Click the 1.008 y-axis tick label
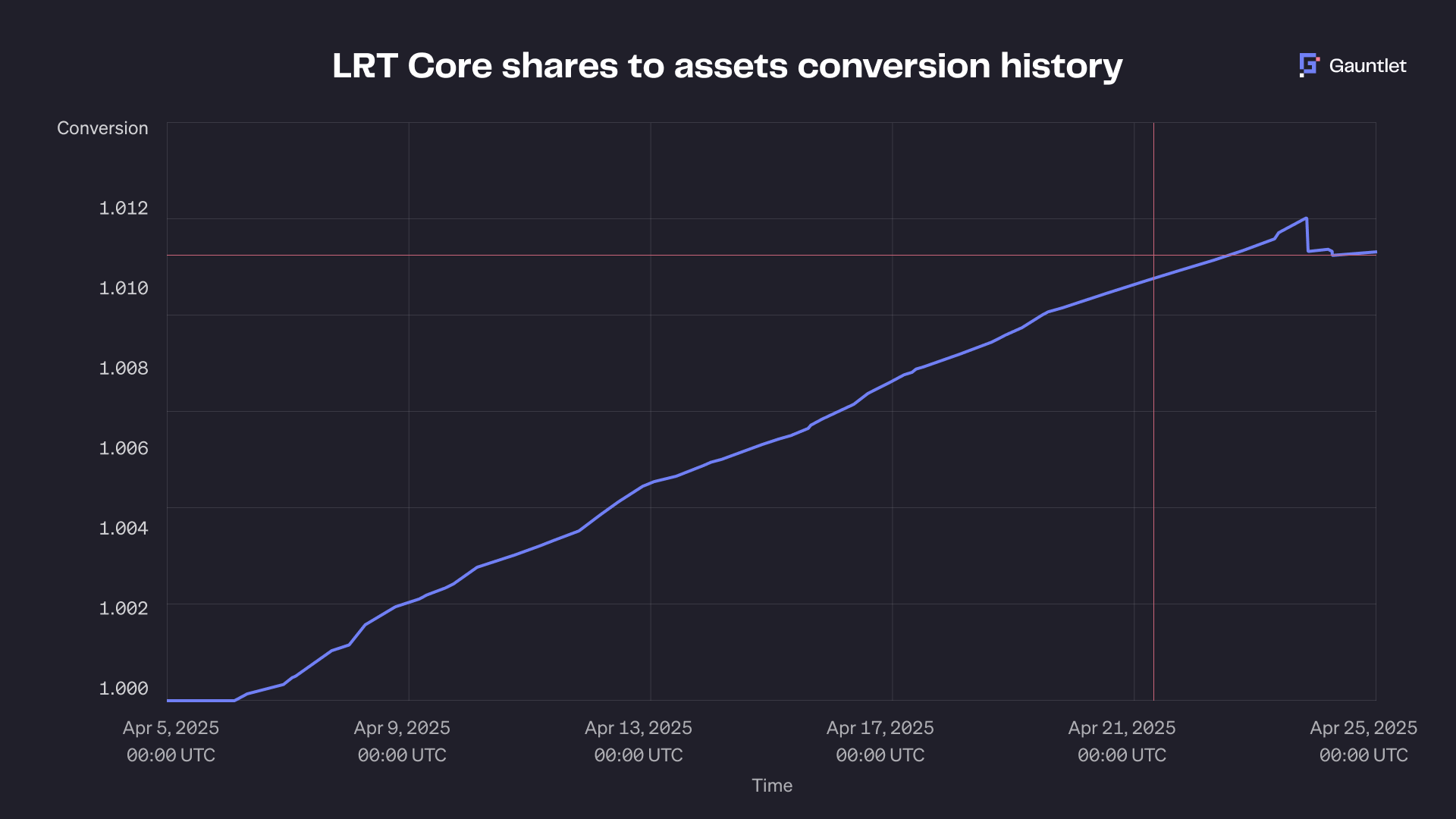The image size is (1456, 819). pos(124,368)
